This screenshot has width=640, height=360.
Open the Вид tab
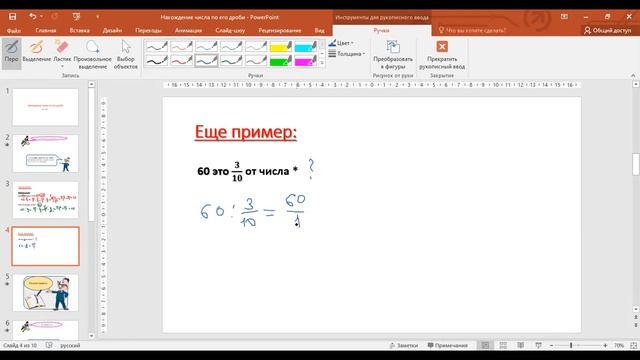tap(320, 31)
